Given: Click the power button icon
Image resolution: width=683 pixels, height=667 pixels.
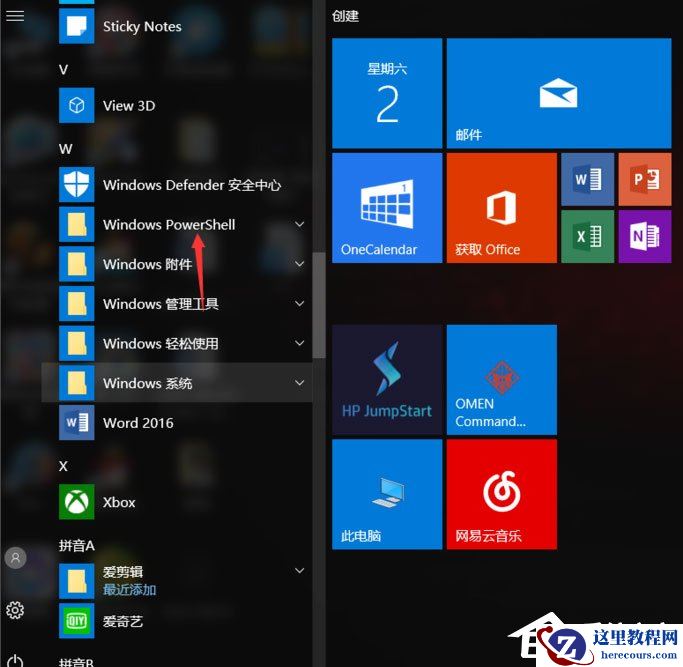Looking at the screenshot, I should click(x=15, y=660).
